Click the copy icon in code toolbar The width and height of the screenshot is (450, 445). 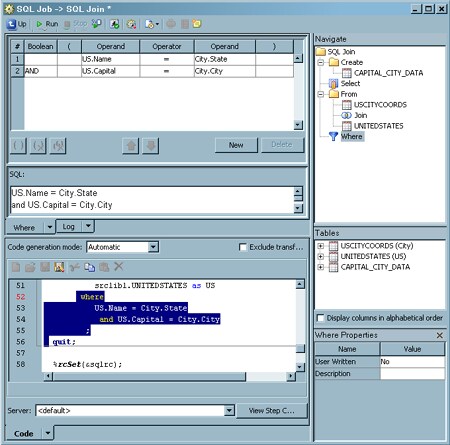[89, 267]
